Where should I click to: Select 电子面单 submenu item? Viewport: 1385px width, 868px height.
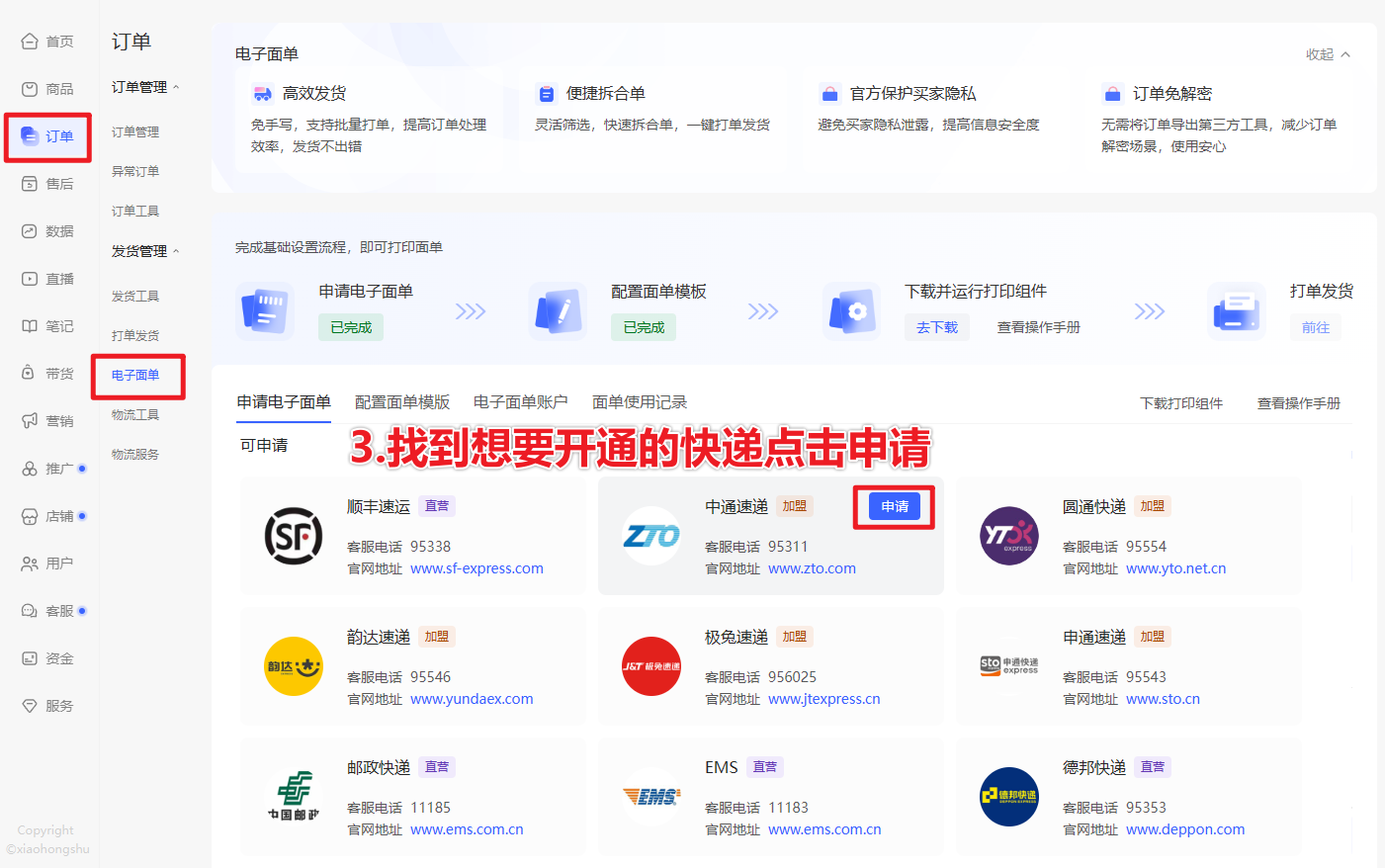(x=135, y=375)
